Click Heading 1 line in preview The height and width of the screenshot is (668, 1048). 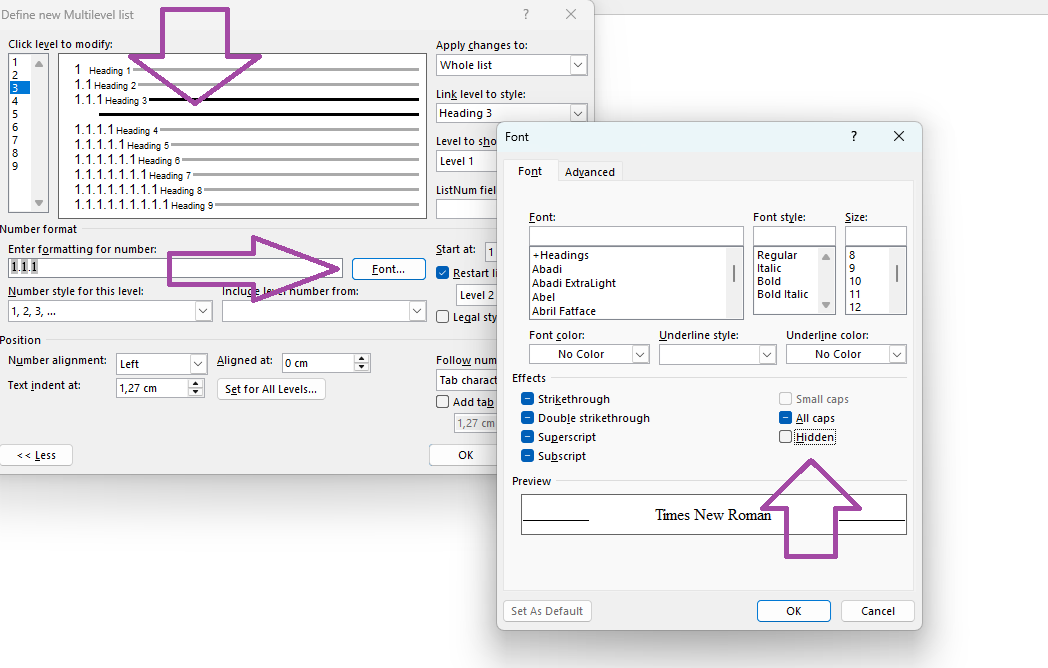click(x=246, y=70)
